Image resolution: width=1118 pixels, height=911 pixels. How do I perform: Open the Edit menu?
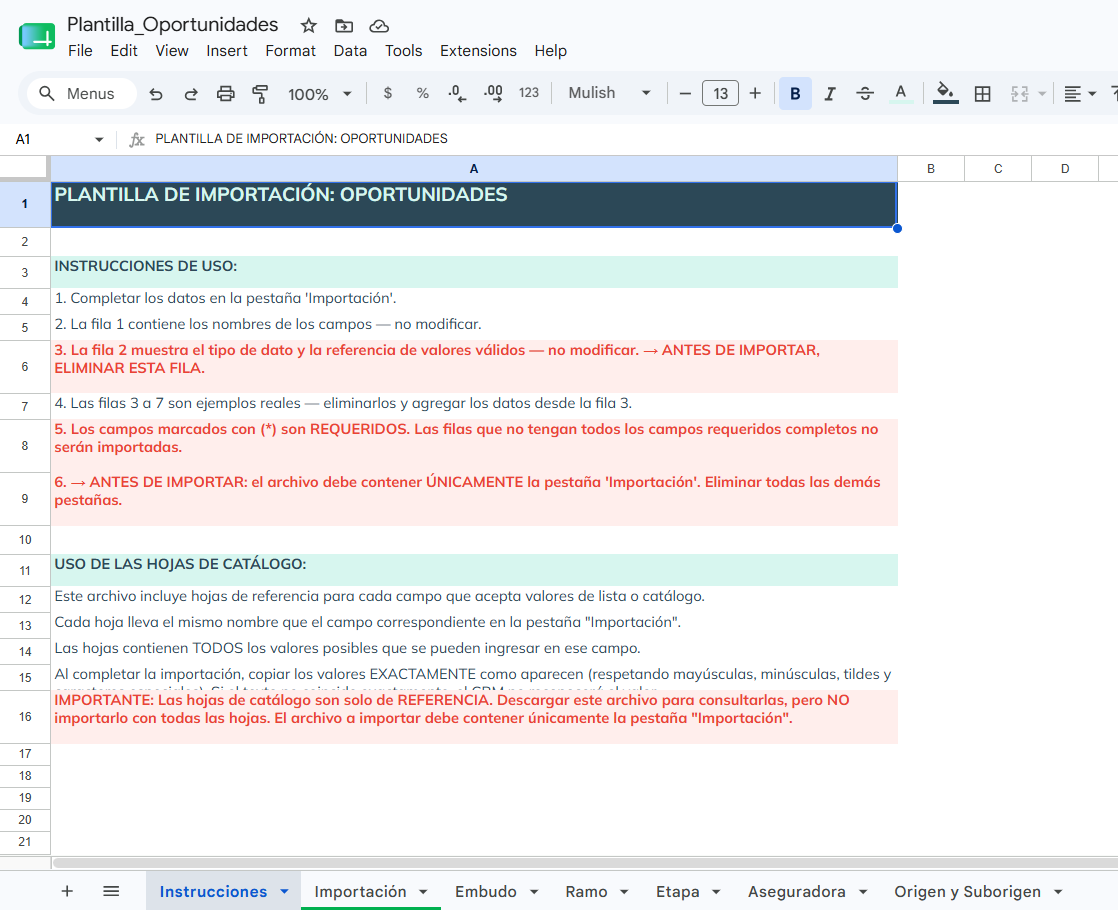123,51
